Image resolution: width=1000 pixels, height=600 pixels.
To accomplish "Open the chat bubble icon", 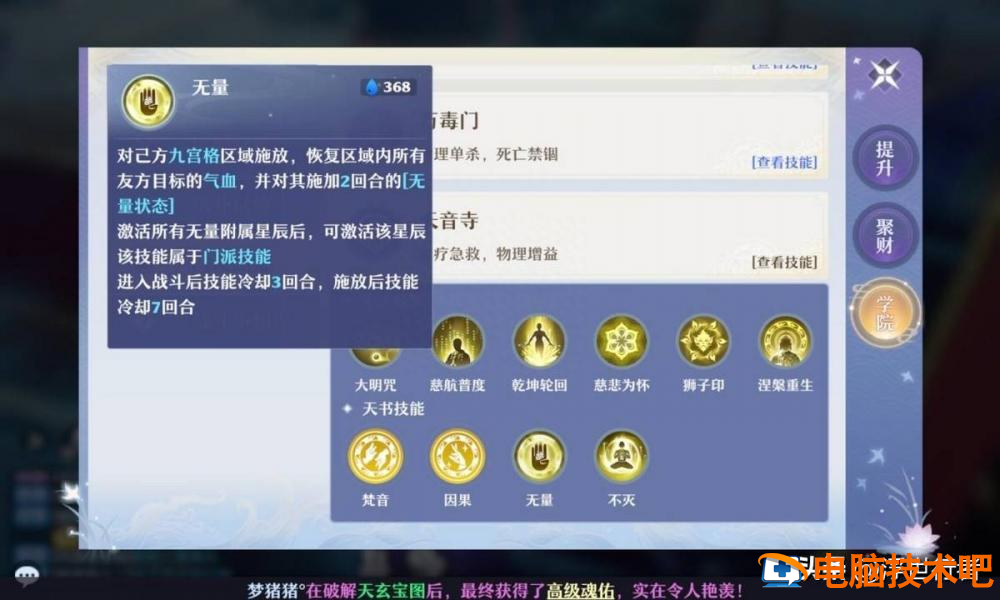I will click(x=27, y=576).
